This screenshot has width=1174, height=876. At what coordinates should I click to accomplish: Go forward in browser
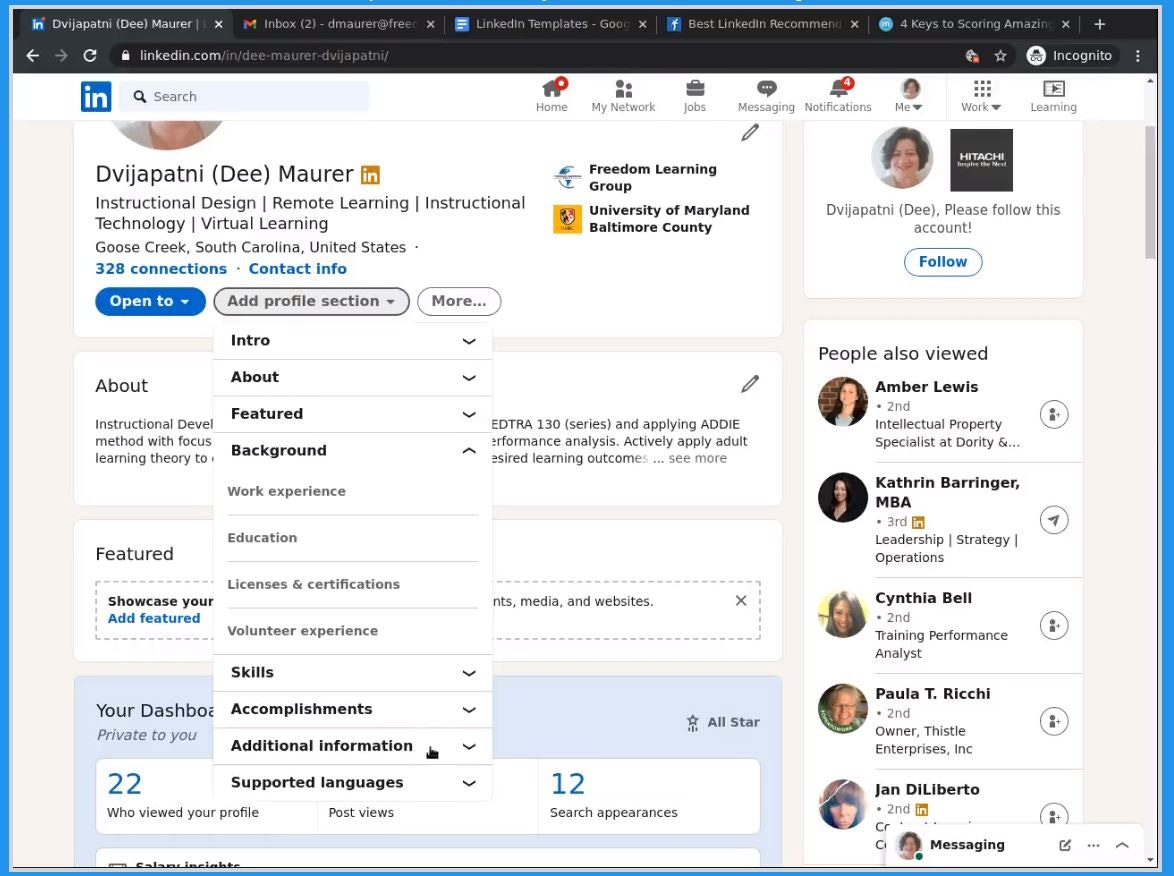61,55
